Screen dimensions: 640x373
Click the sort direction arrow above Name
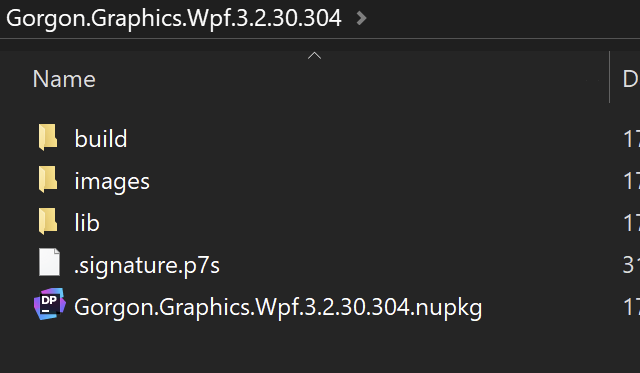[314, 56]
